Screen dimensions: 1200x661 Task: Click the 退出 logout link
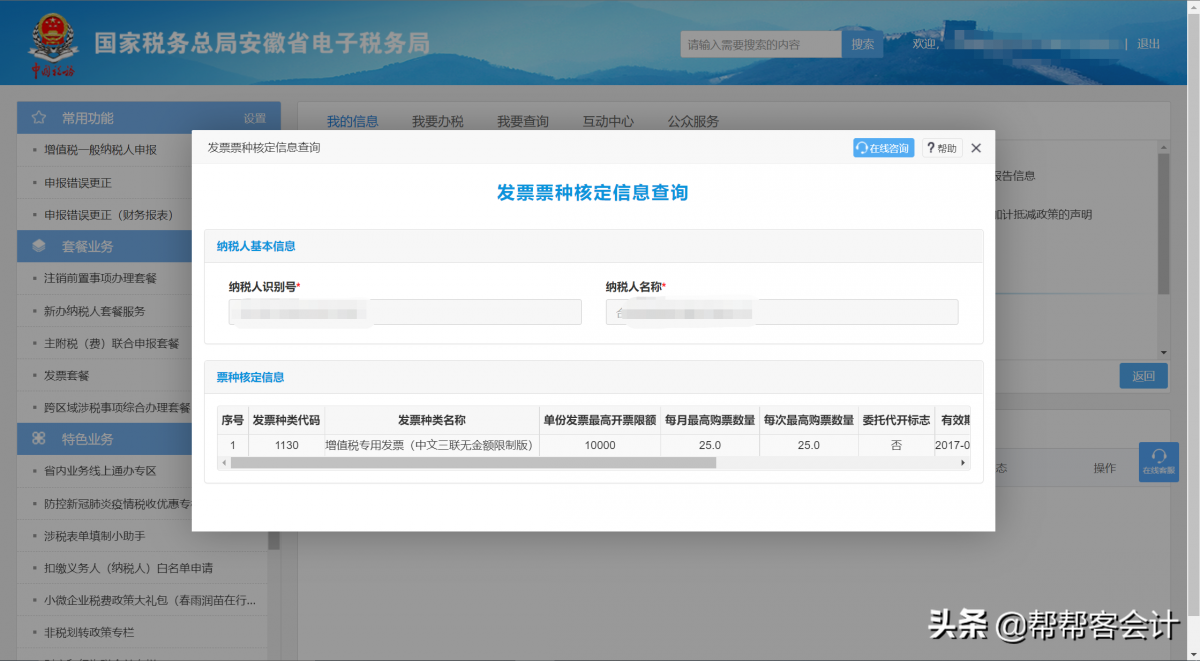point(1148,44)
